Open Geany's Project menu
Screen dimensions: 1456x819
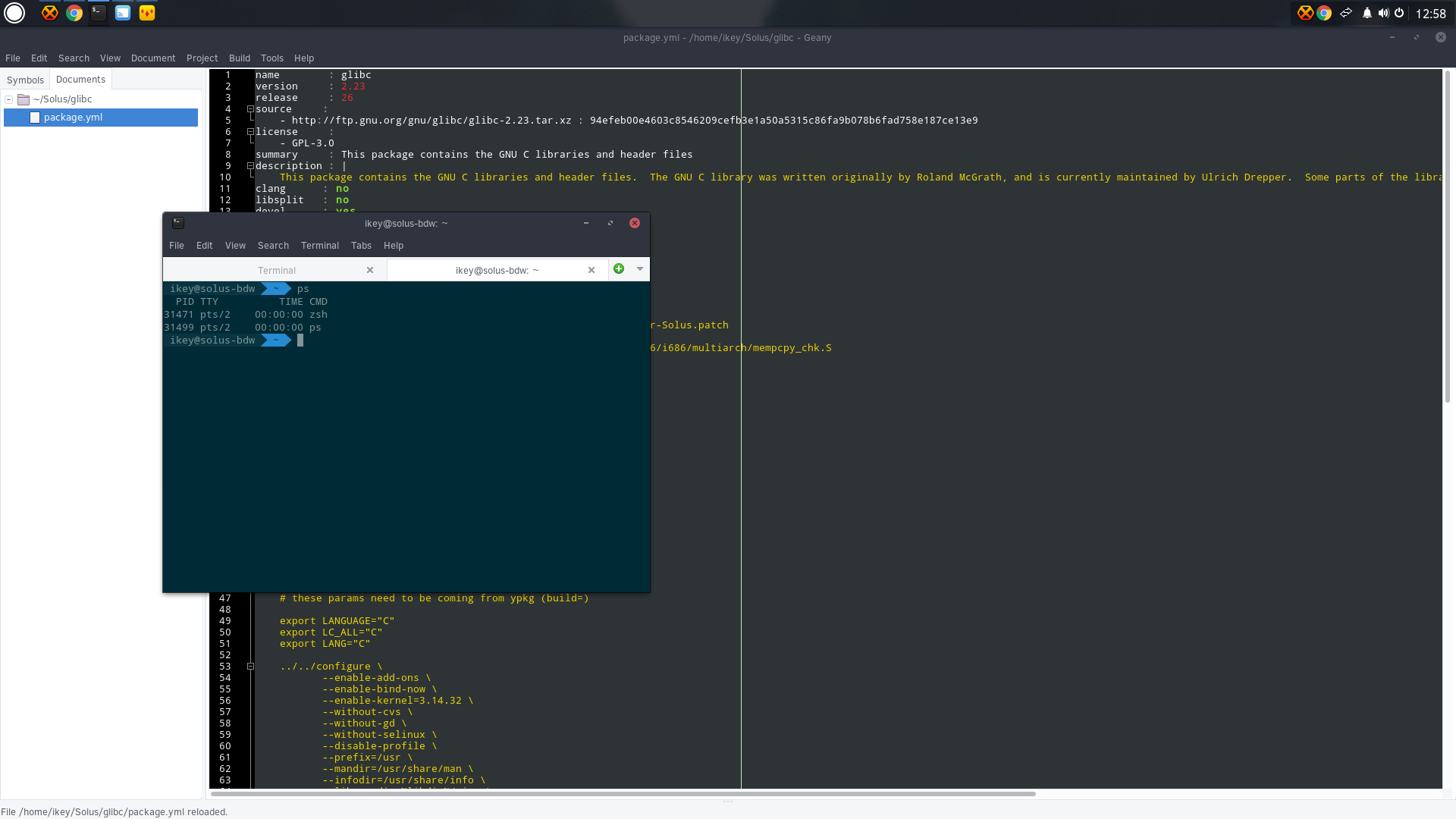click(x=202, y=58)
